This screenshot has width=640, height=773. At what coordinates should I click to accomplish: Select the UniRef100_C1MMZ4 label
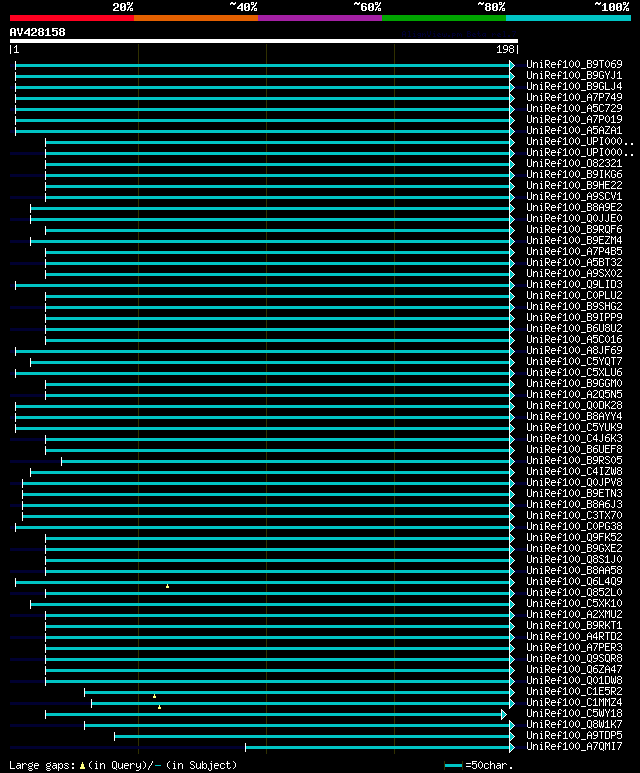[x=574, y=703]
